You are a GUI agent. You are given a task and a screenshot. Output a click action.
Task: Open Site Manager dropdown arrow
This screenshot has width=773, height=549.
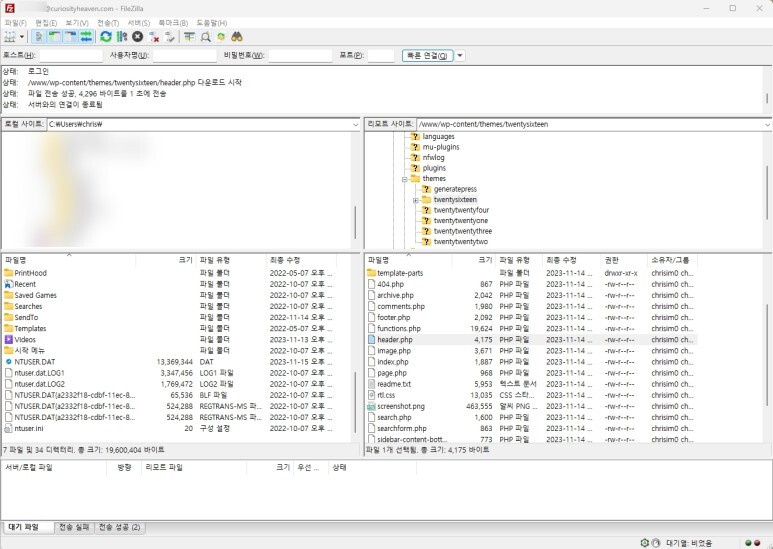22,37
